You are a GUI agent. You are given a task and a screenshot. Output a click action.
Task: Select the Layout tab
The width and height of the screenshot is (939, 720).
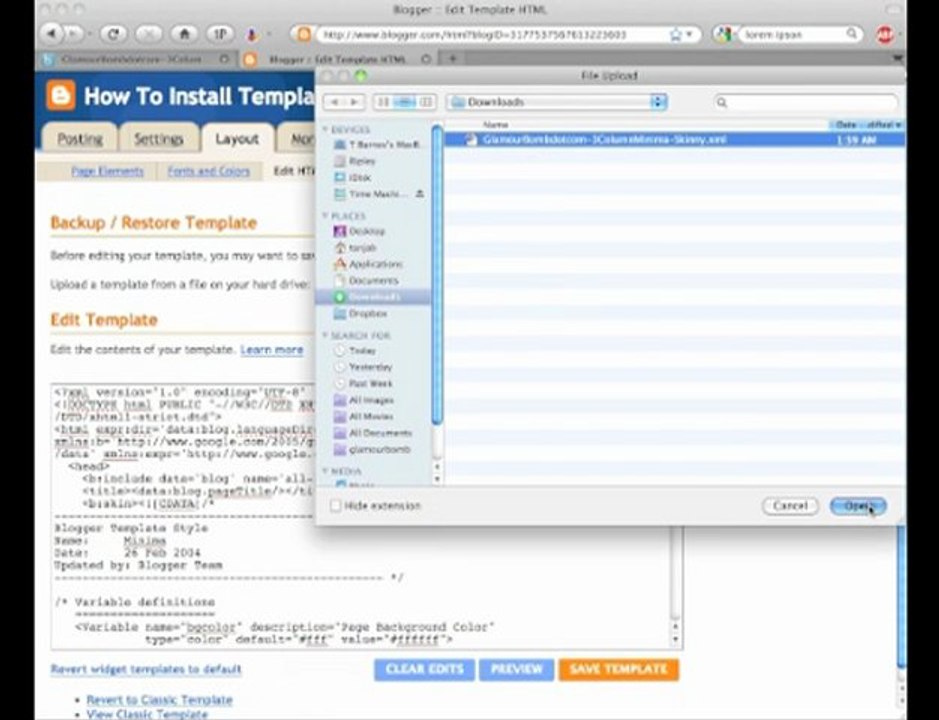237,138
